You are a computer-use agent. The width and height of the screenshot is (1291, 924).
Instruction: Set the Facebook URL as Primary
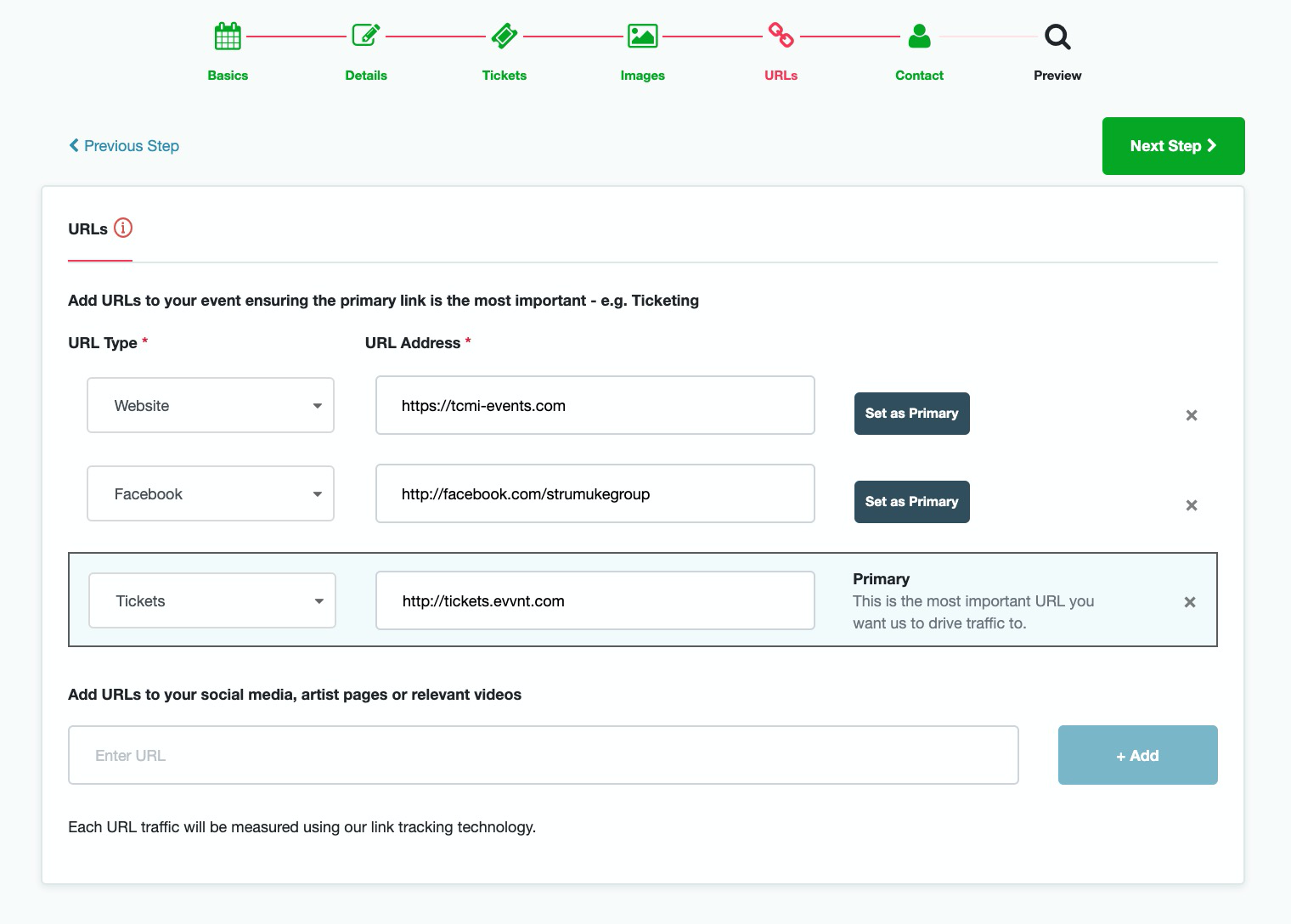coord(911,502)
